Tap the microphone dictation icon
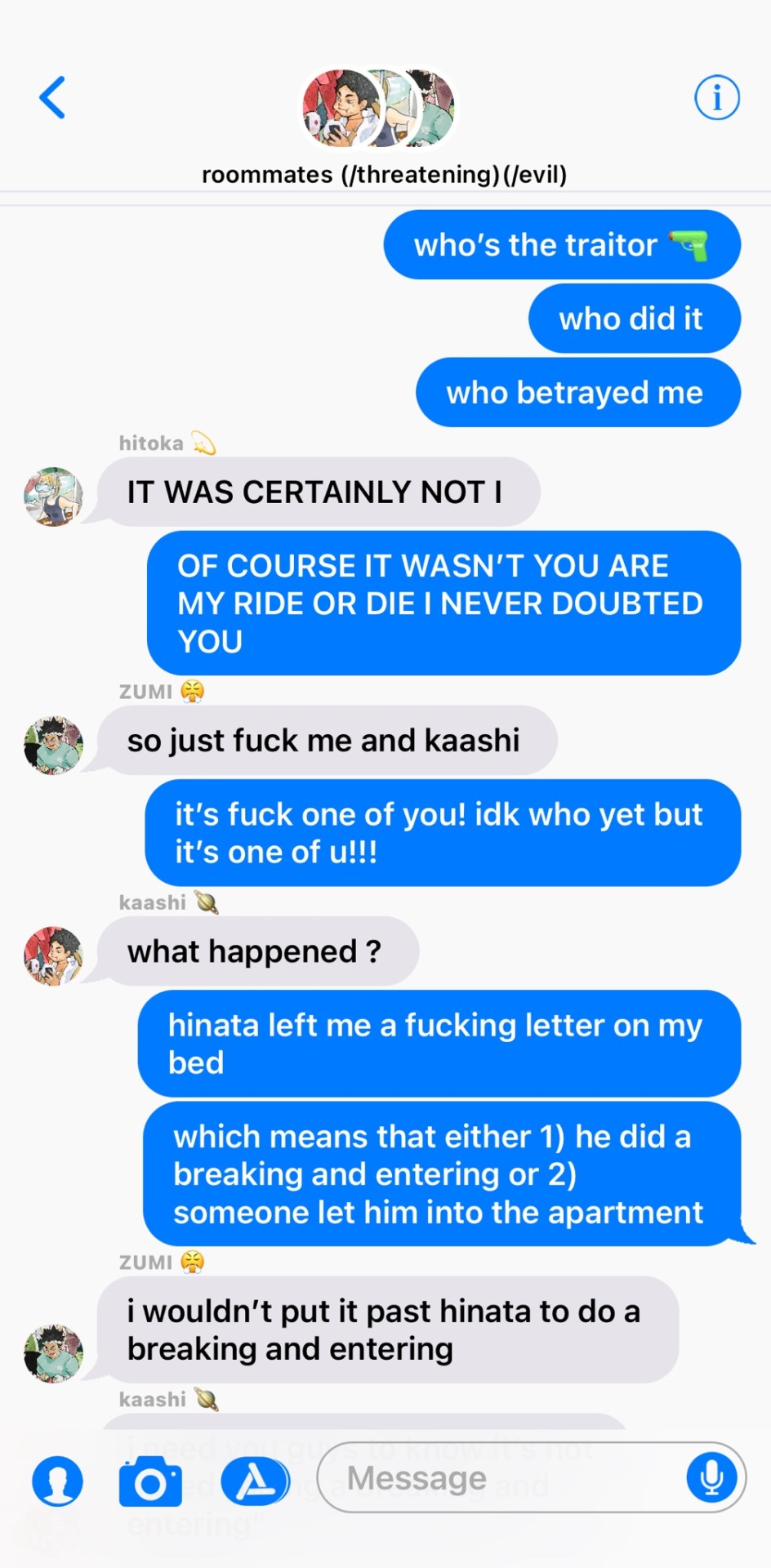Viewport: 771px width, 1568px height. click(711, 1477)
